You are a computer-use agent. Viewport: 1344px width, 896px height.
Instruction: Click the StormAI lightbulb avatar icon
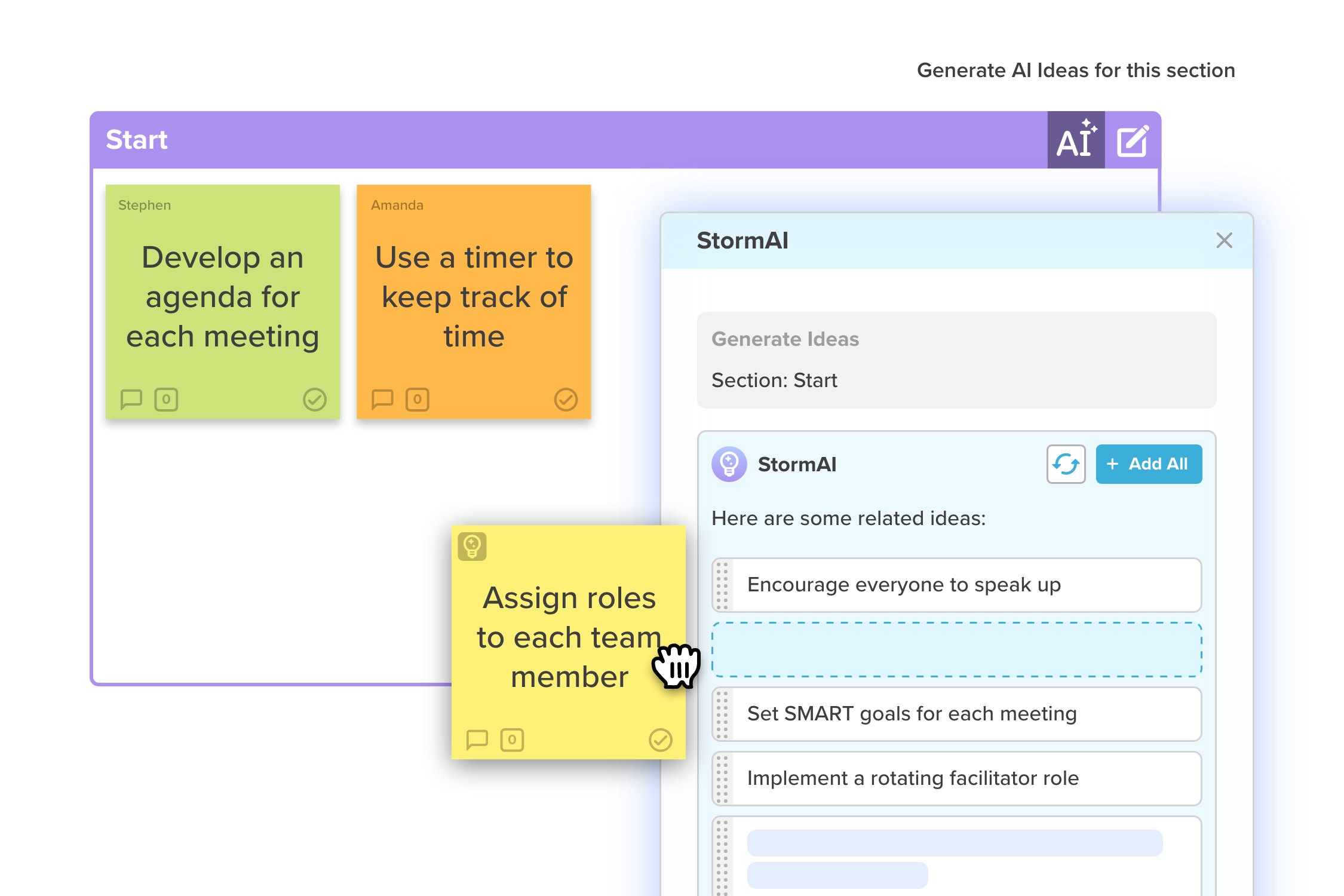(x=729, y=464)
